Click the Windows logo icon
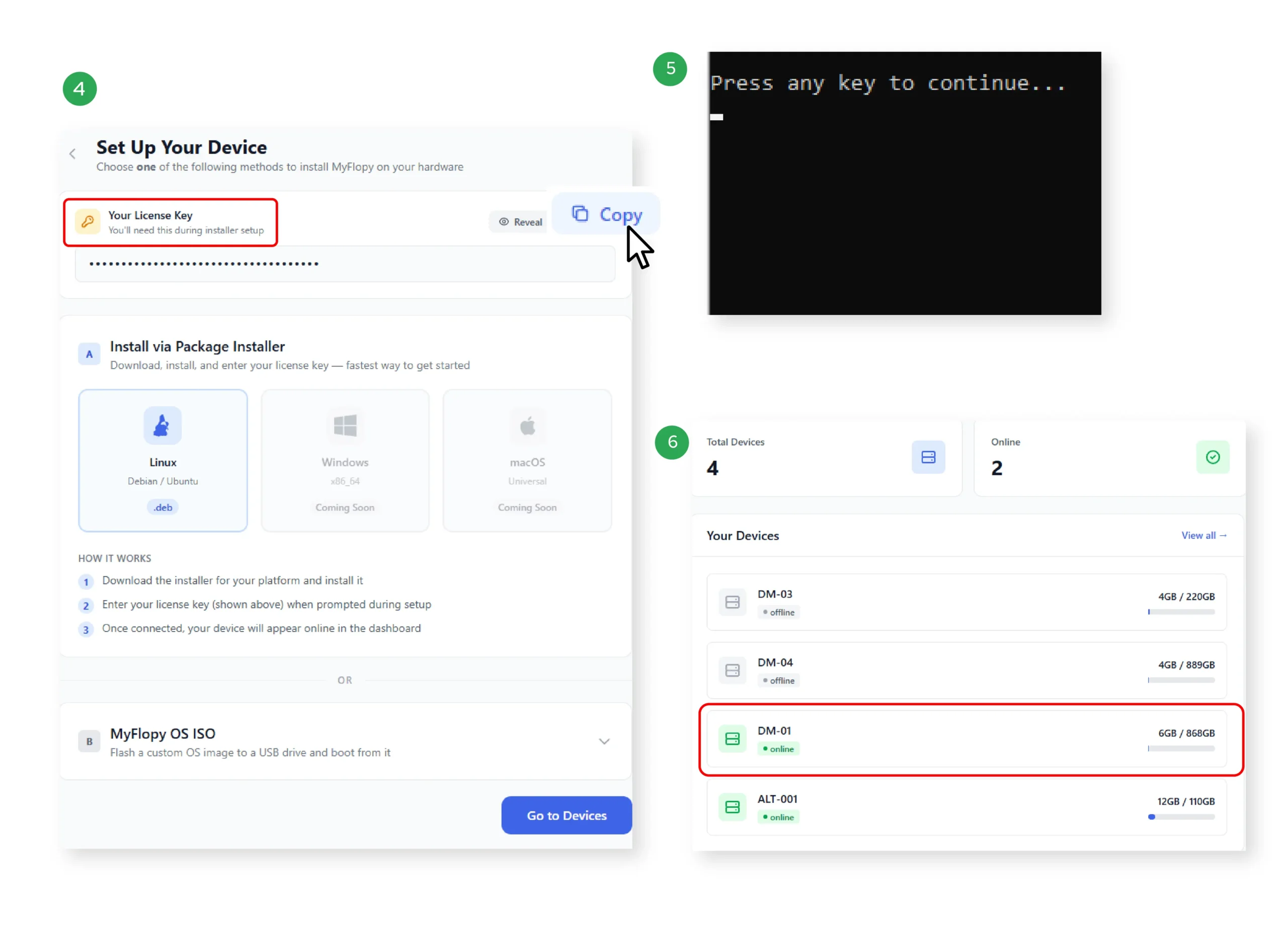 click(345, 426)
